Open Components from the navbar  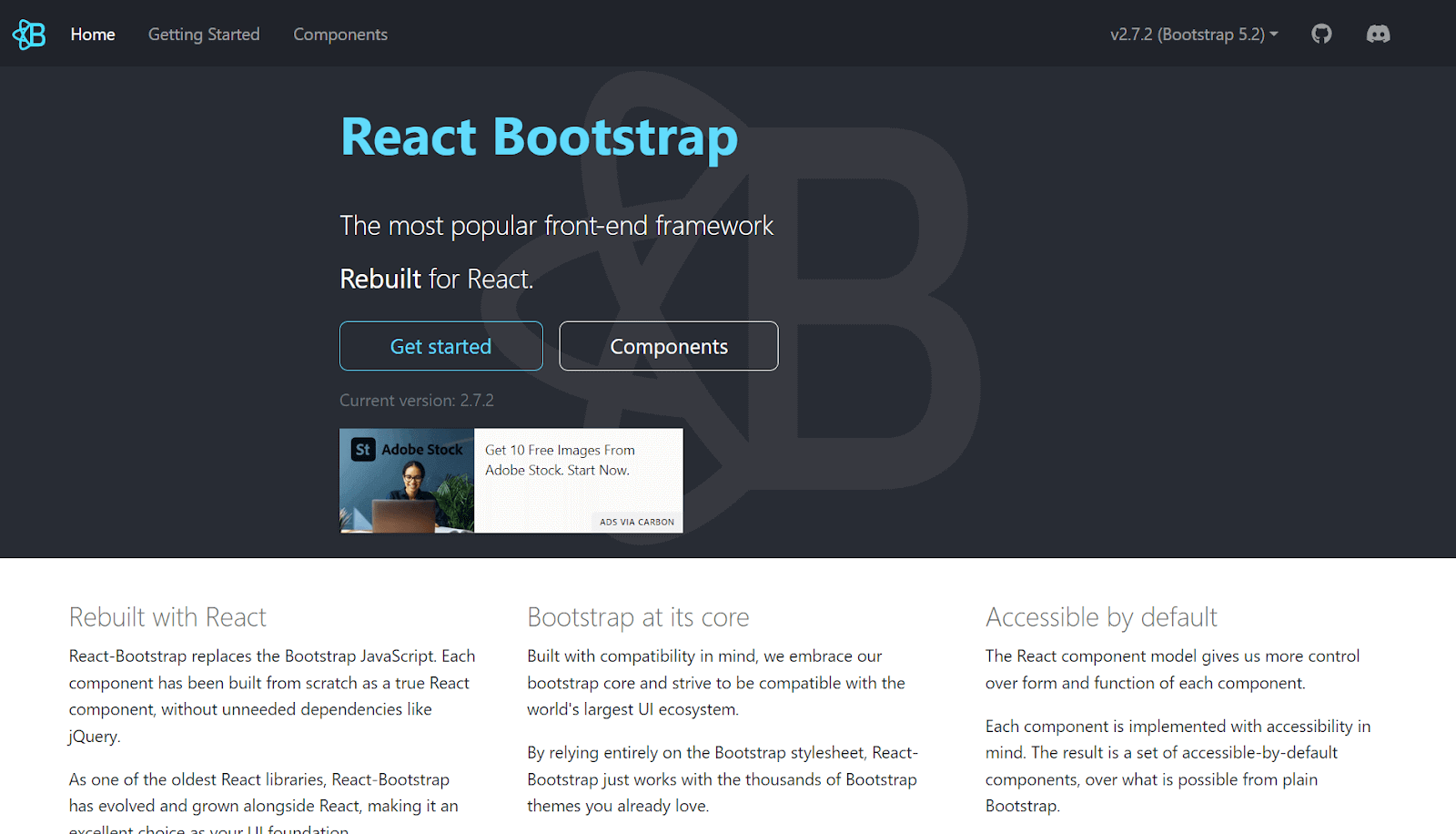click(x=339, y=34)
